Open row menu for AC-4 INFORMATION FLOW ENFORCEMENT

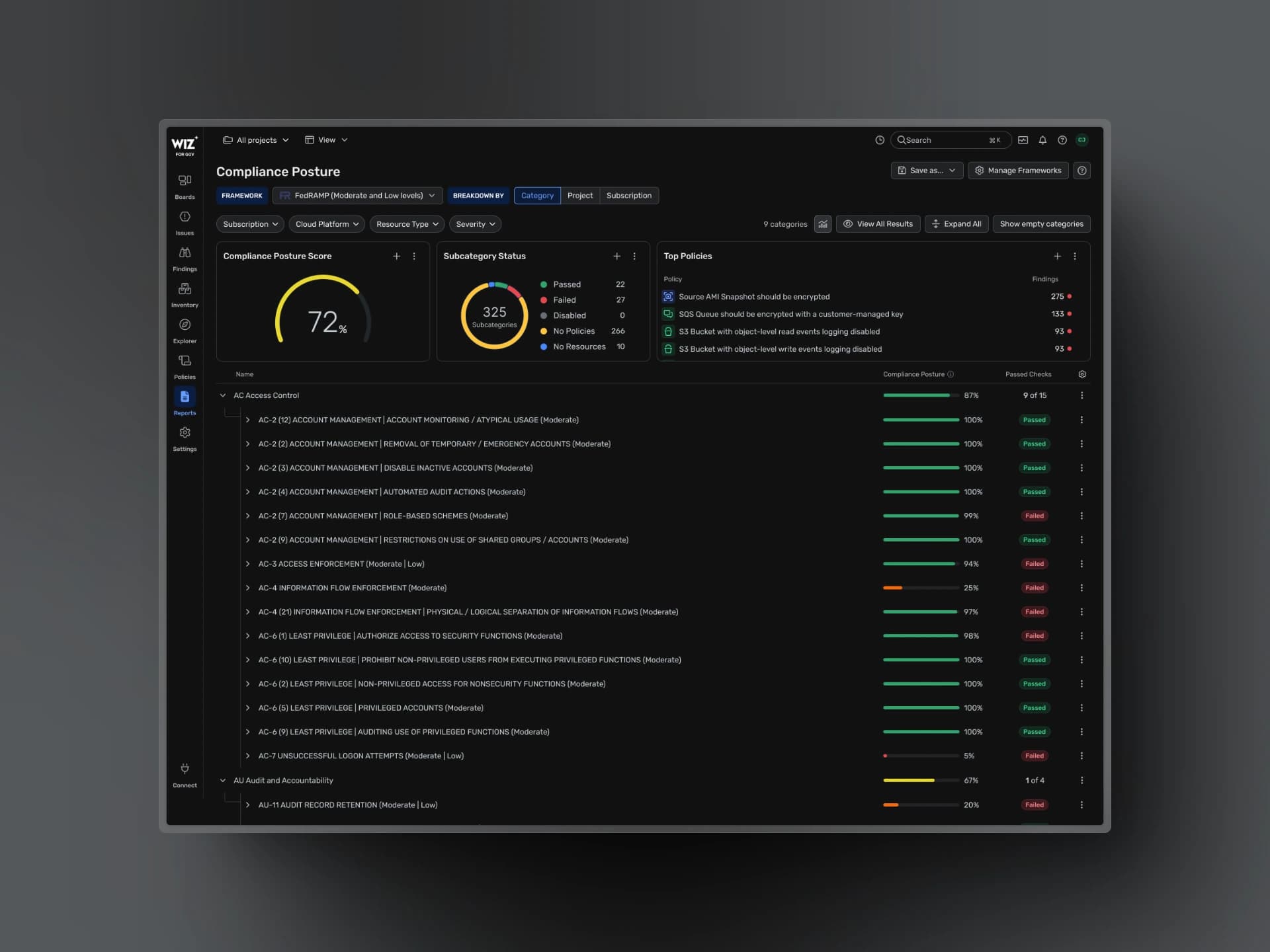1082,588
